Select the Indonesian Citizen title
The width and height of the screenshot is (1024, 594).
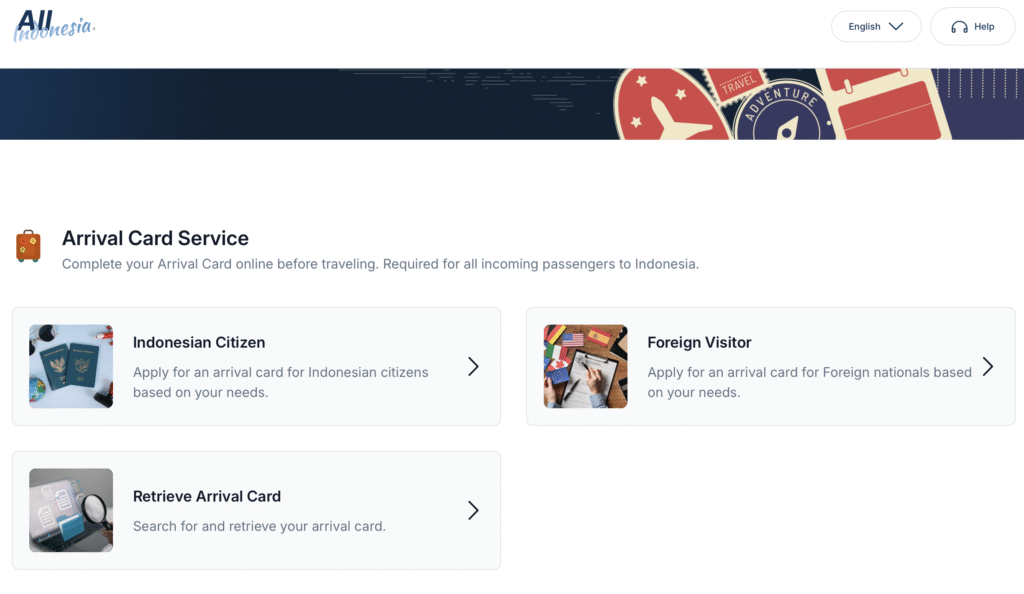(199, 342)
